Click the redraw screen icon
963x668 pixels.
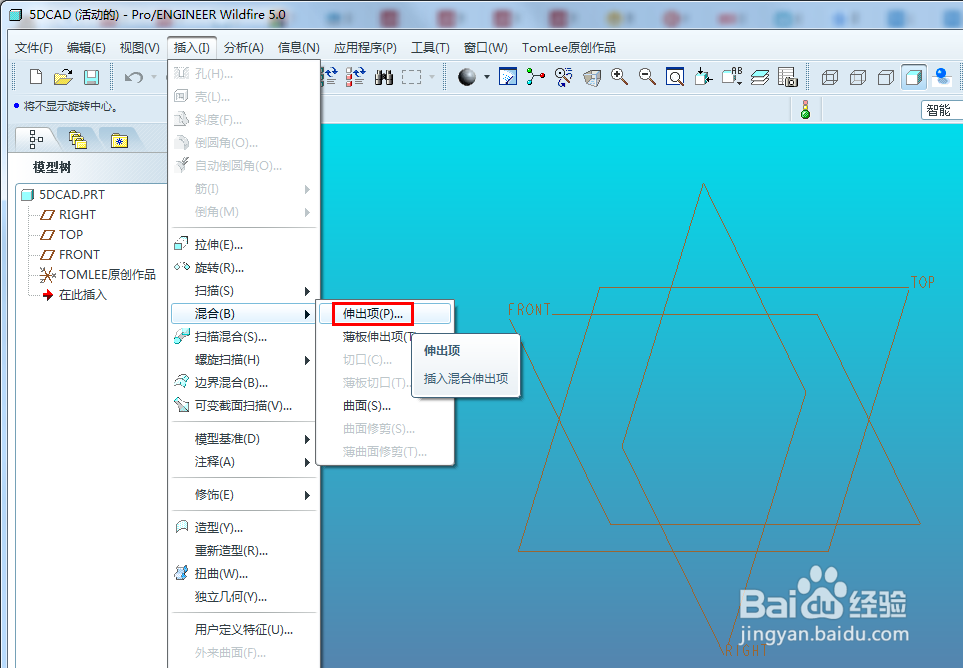[x=508, y=77]
